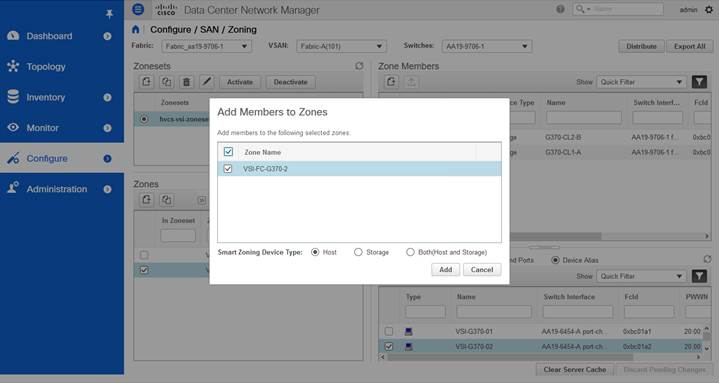Click create zone member icon in Zone Members
This screenshot has height=383, width=719.
[391, 82]
